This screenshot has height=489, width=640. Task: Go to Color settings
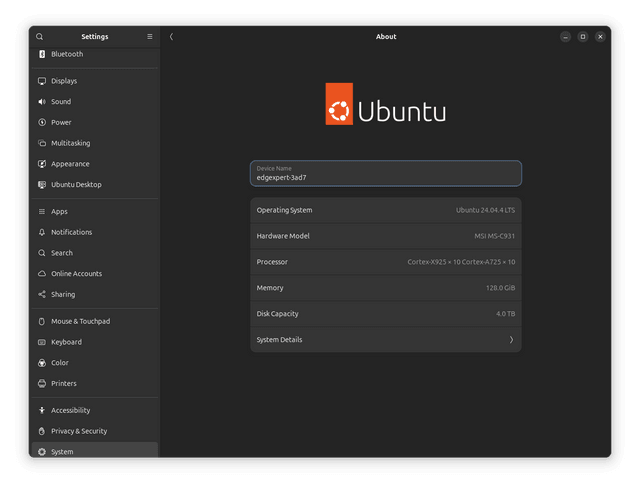(95, 363)
